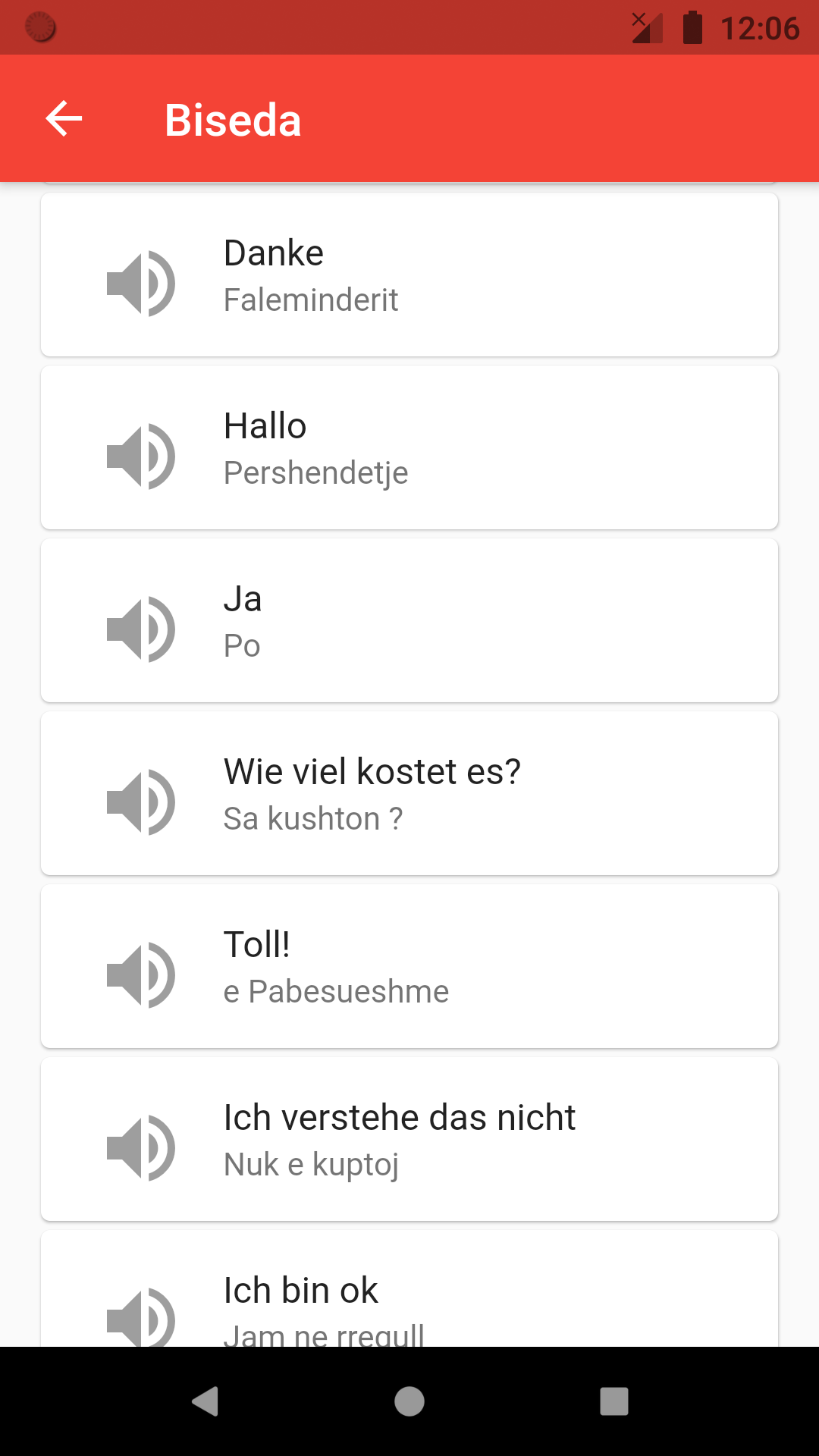Play audio for Wie viel kostet es?
Screen dimensions: 819x1456
(141, 802)
